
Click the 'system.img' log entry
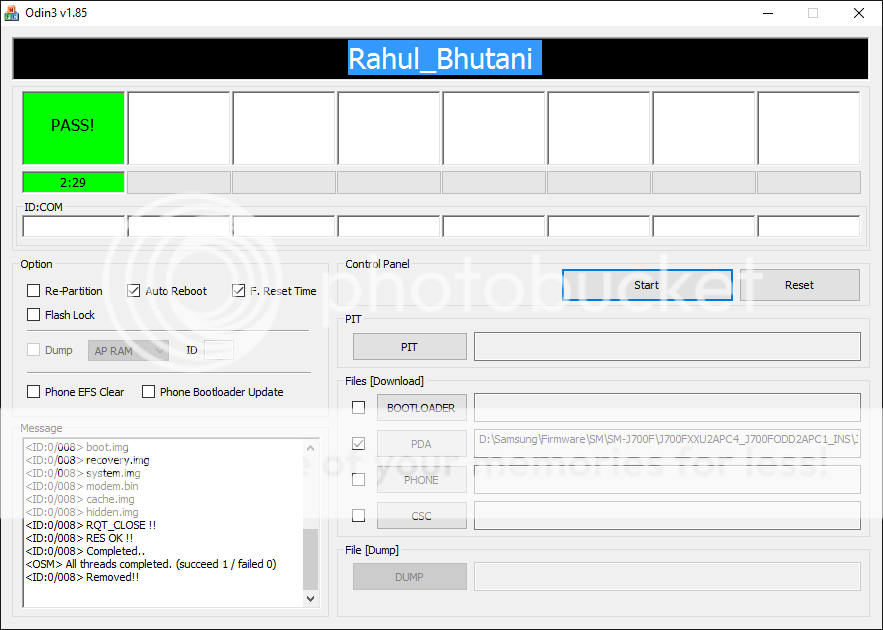[x=83, y=473]
